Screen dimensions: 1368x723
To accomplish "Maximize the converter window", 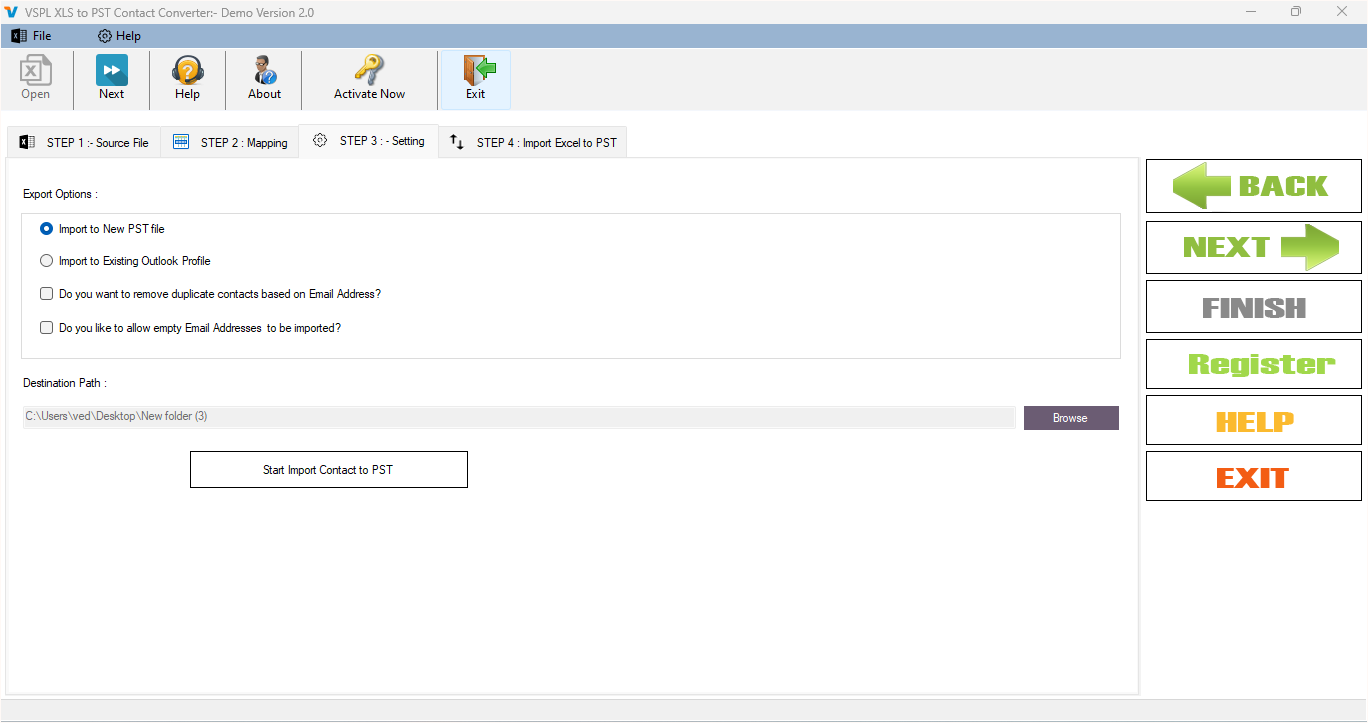I will pyautogui.click(x=1296, y=12).
